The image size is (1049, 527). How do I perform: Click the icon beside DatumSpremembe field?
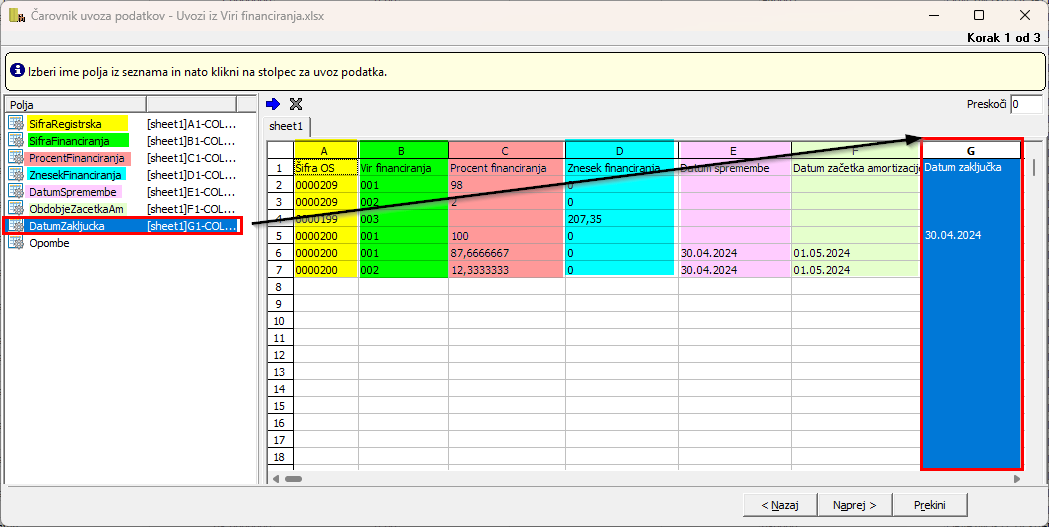tap(16, 192)
